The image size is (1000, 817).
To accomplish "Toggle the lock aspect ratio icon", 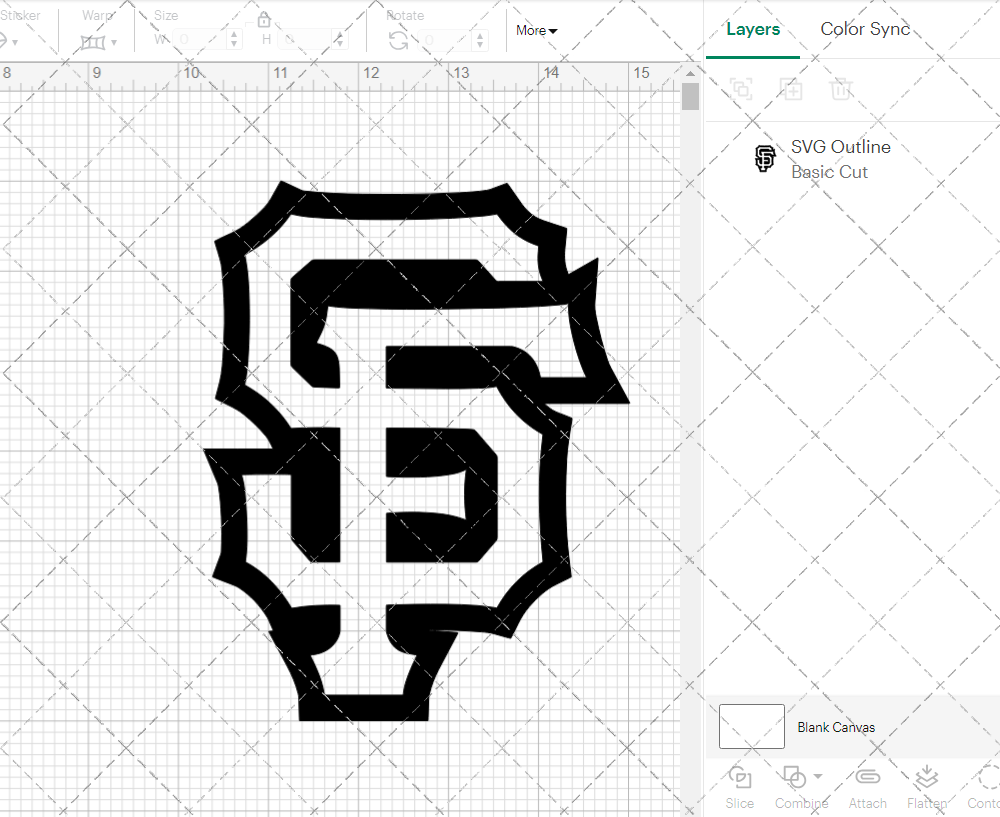I will (x=264, y=20).
